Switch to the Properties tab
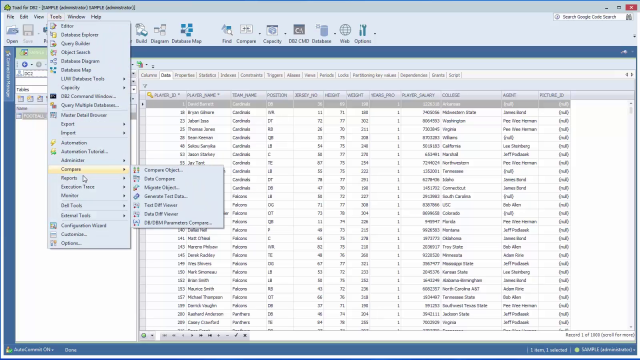Image resolution: width=640 pixels, height=360 pixels. pyautogui.click(x=184, y=75)
